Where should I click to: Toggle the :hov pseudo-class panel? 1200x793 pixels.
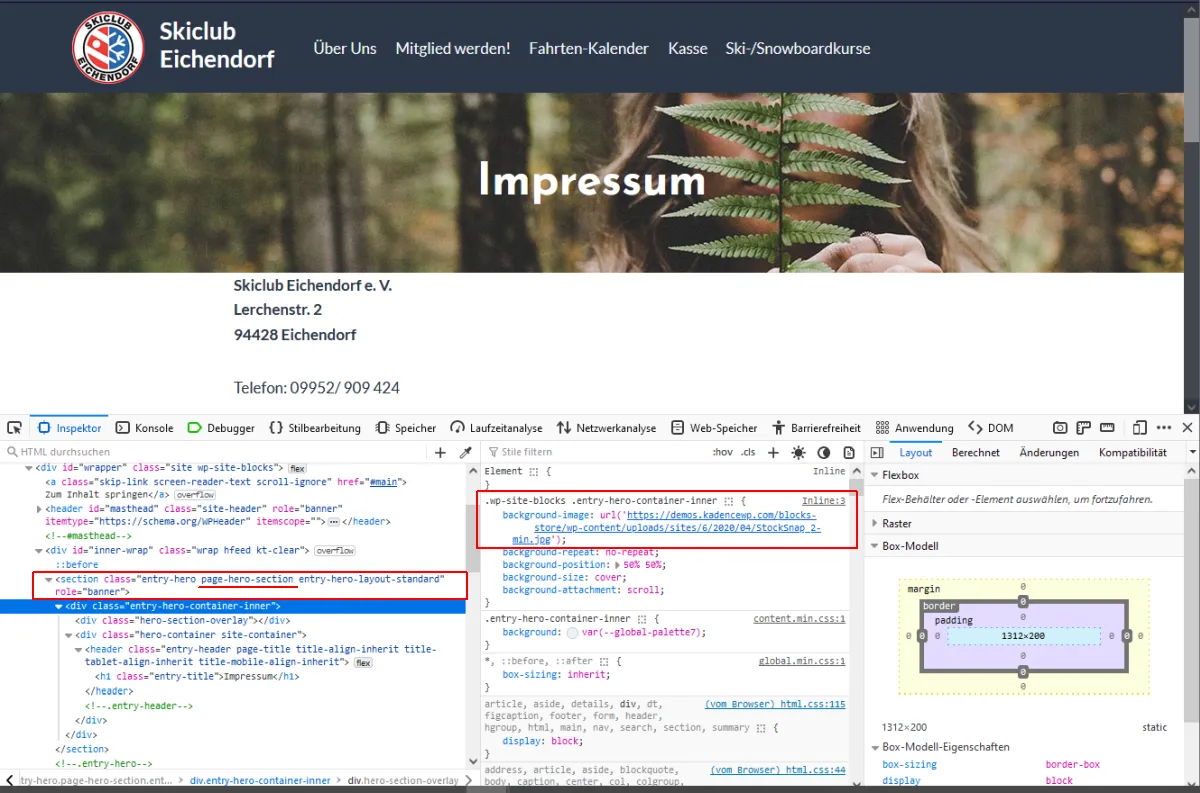pyautogui.click(x=722, y=453)
